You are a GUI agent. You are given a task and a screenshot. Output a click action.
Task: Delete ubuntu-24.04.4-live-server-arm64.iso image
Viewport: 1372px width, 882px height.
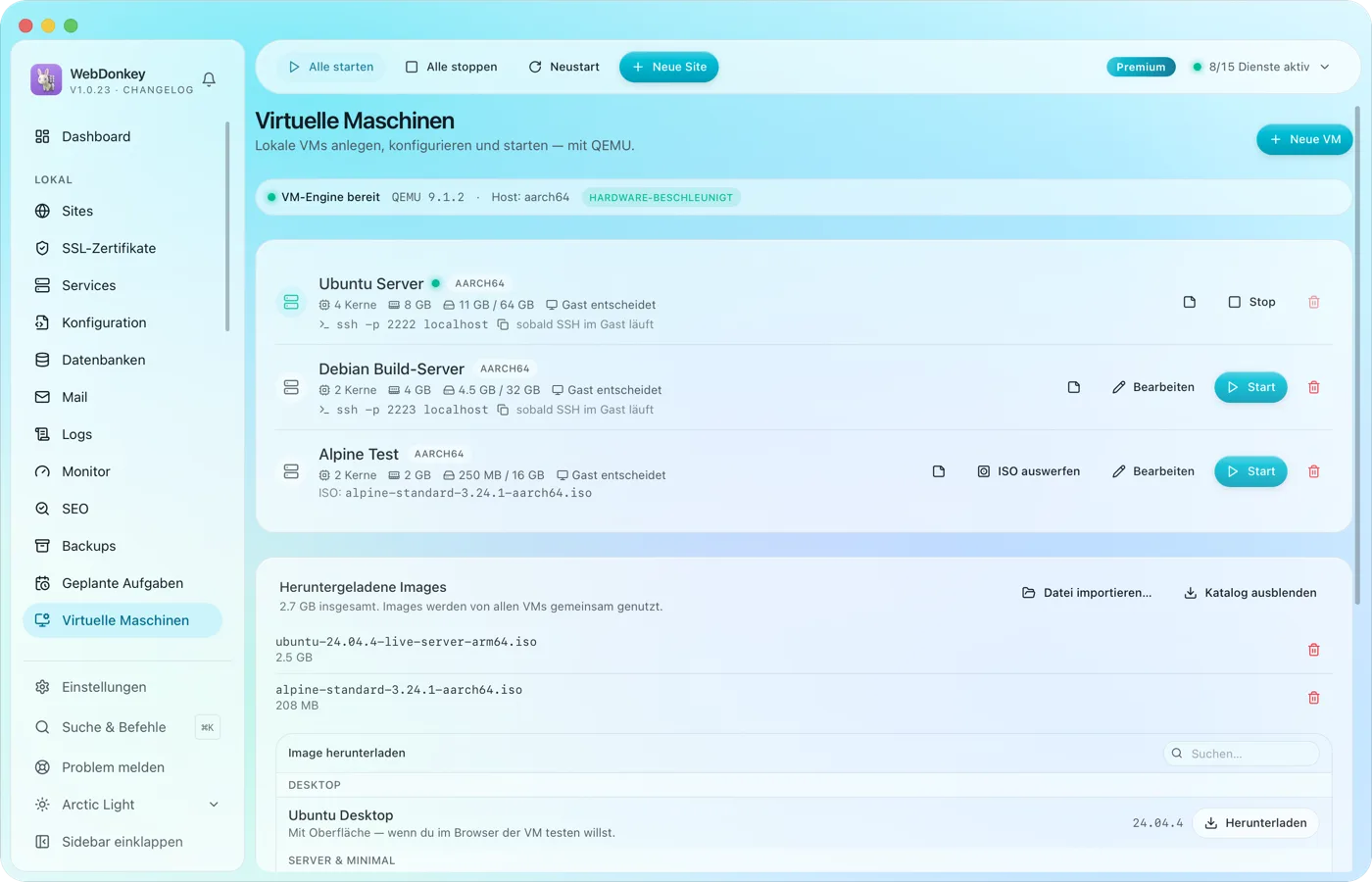click(x=1314, y=650)
